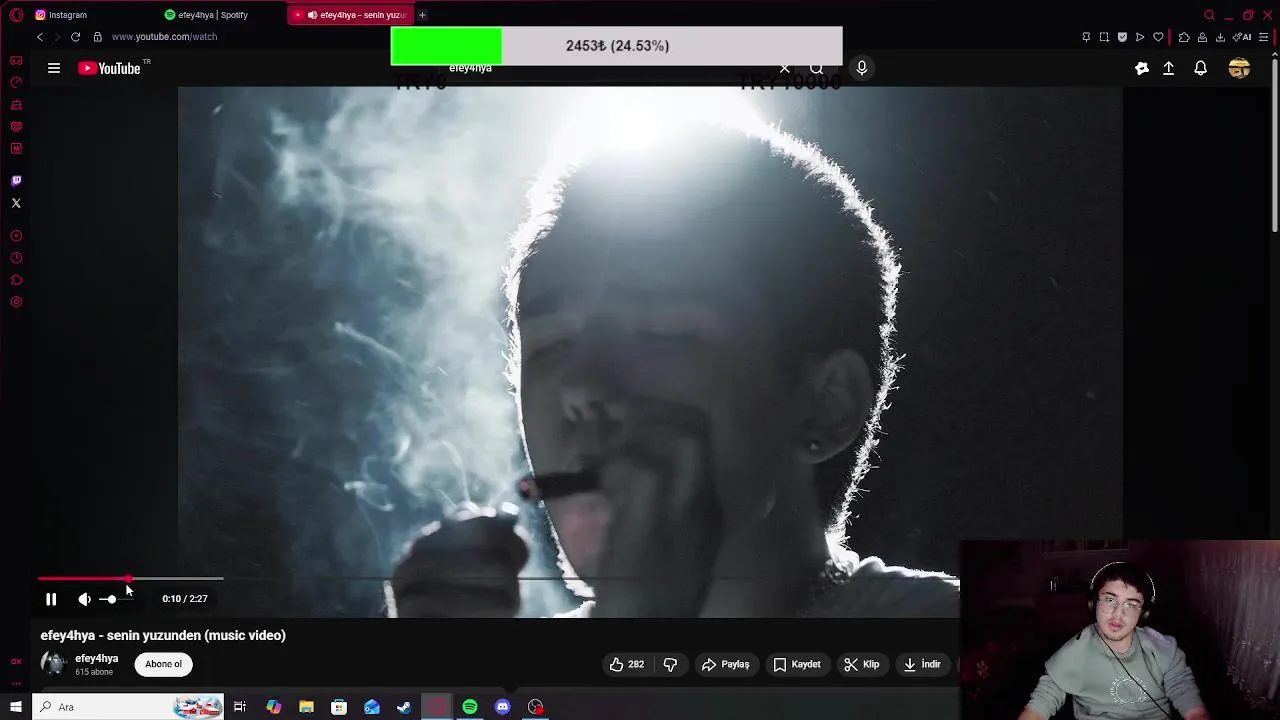Click the Kaydet save button
1280x720 pixels.
pyautogui.click(x=797, y=664)
